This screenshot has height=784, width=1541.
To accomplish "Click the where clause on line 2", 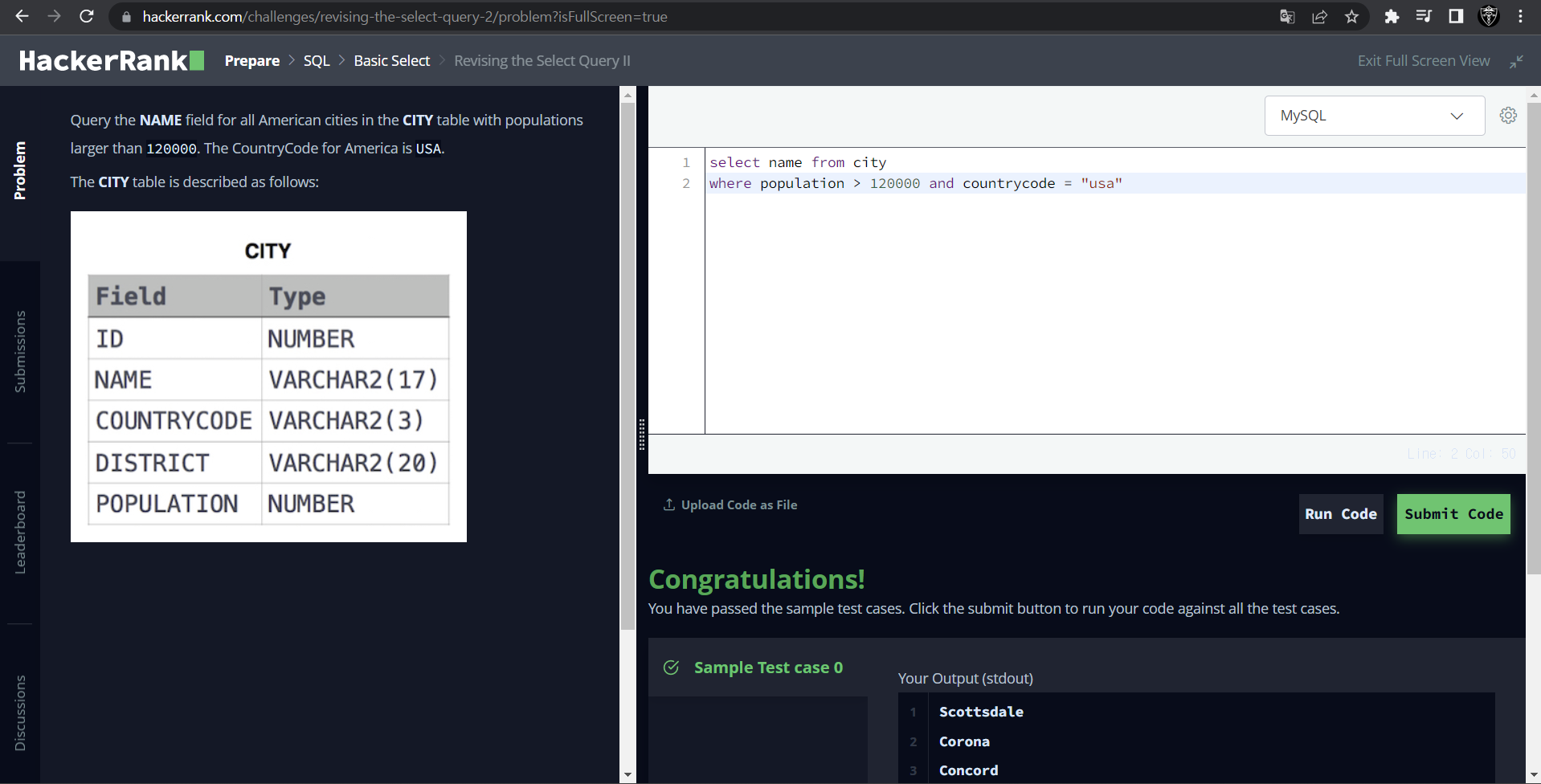I will pos(916,183).
